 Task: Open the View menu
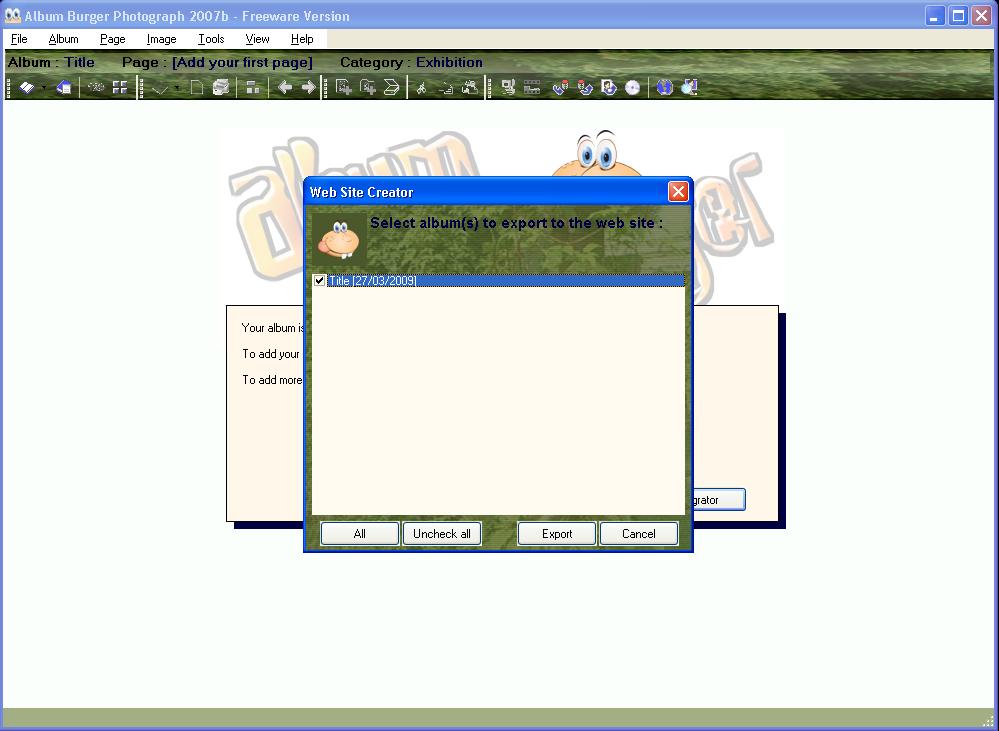257,39
